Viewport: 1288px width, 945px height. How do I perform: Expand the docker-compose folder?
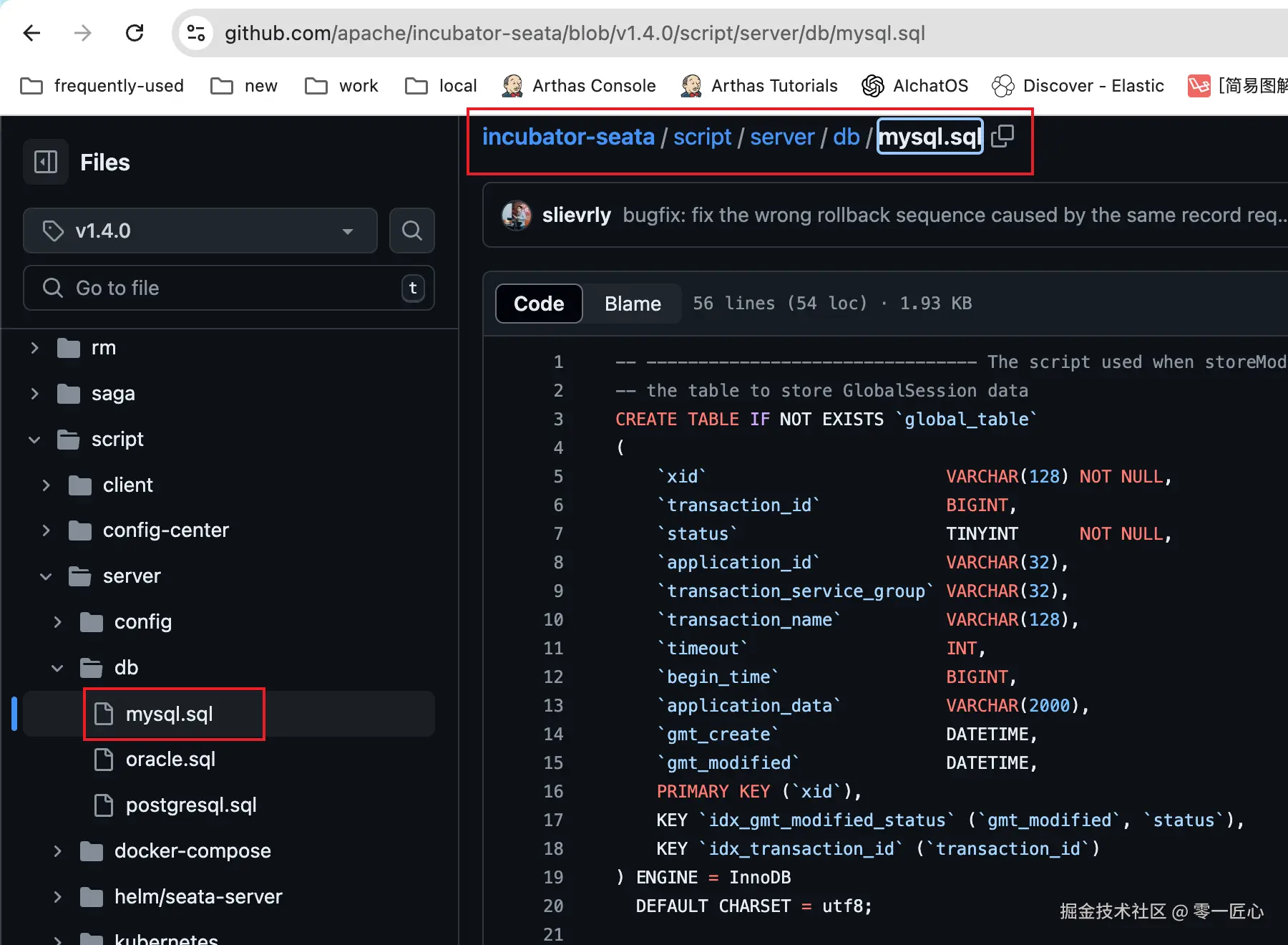point(57,851)
